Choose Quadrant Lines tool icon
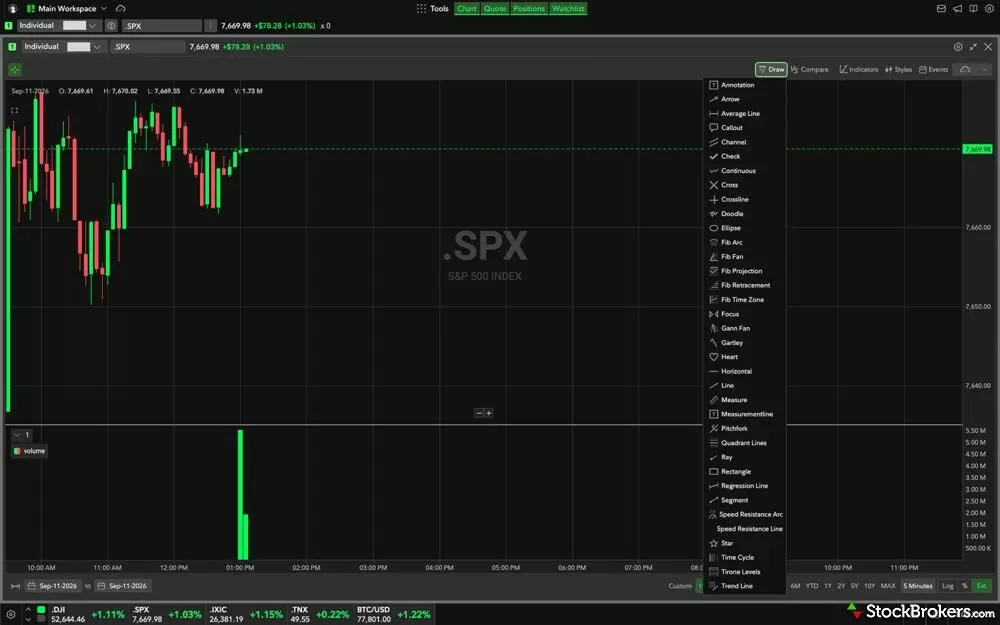This screenshot has width=1000, height=625. coord(714,443)
